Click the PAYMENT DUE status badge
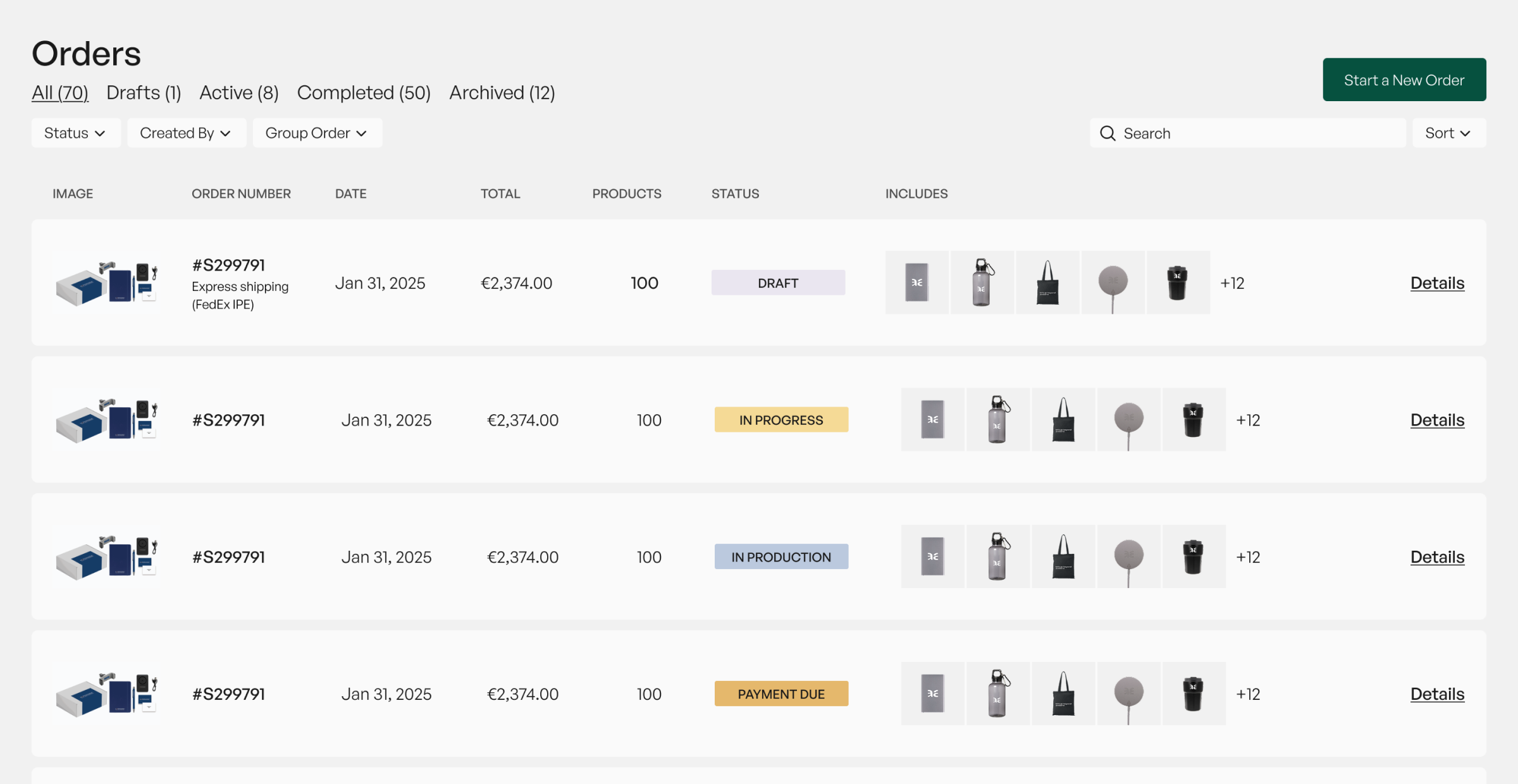 coord(781,694)
